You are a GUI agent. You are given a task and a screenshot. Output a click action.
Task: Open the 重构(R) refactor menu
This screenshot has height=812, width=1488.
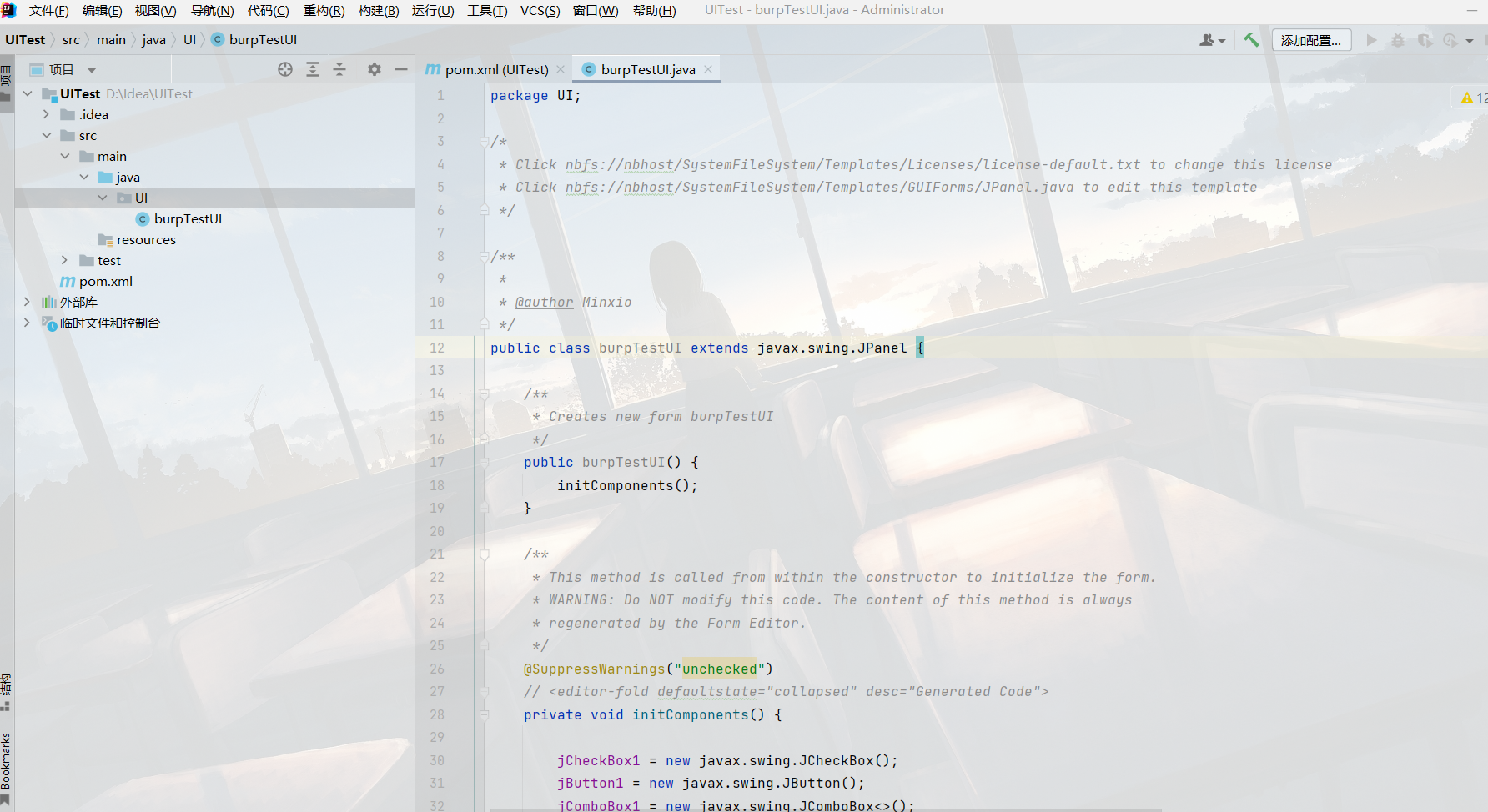click(324, 11)
